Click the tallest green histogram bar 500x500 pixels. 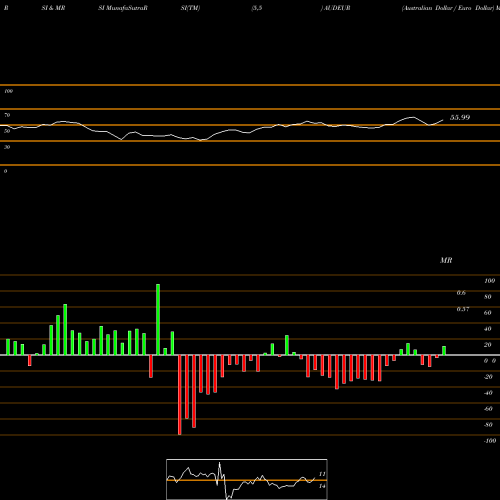tap(158, 319)
